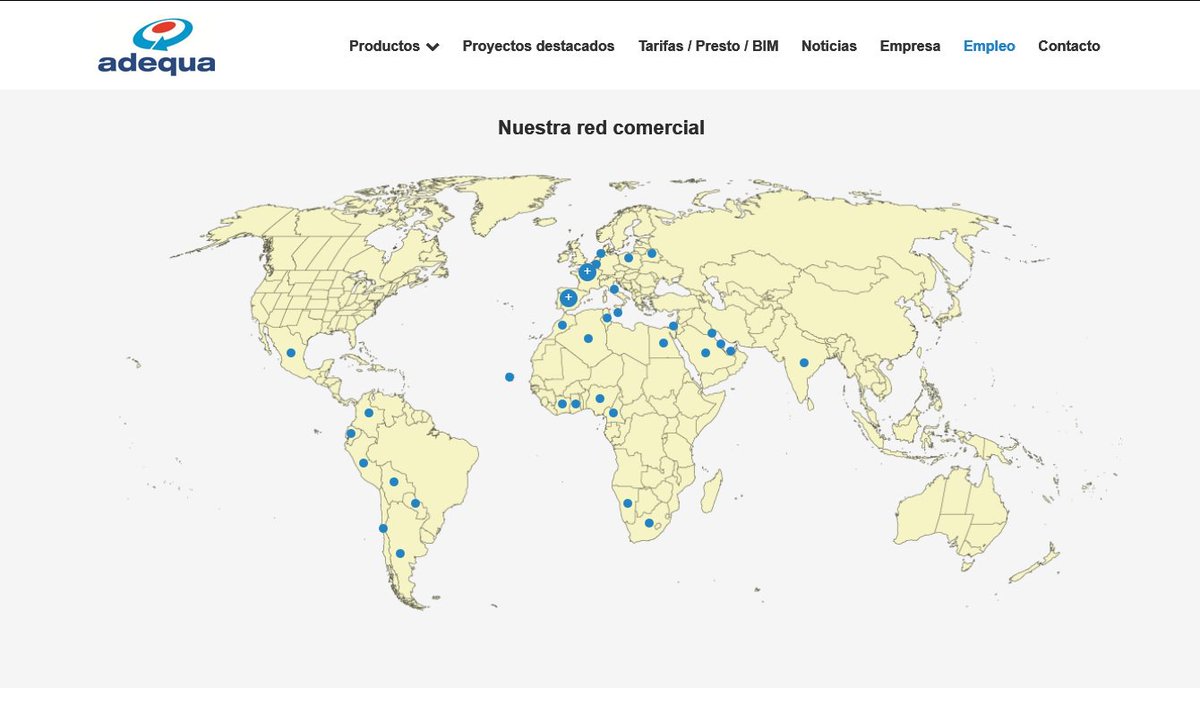Viewport: 1200px width, 704px height.
Task: Select the Peru map marker
Action: coord(363,463)
